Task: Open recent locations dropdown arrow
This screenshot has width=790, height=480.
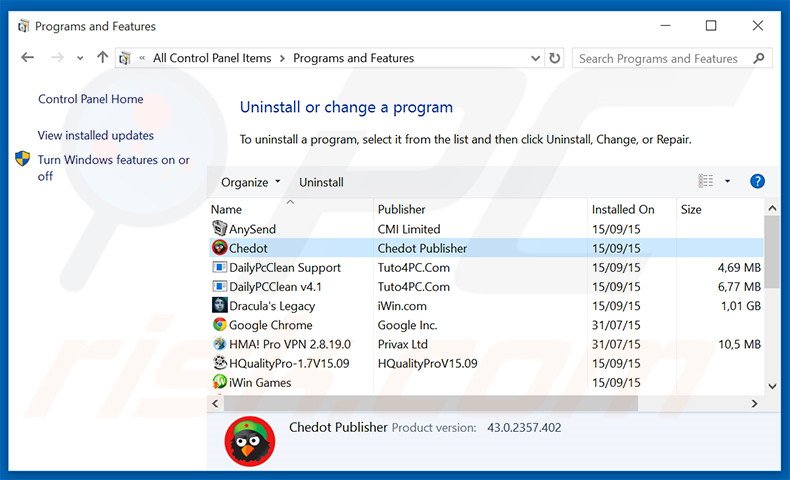Action: click(x=80, y=58)
